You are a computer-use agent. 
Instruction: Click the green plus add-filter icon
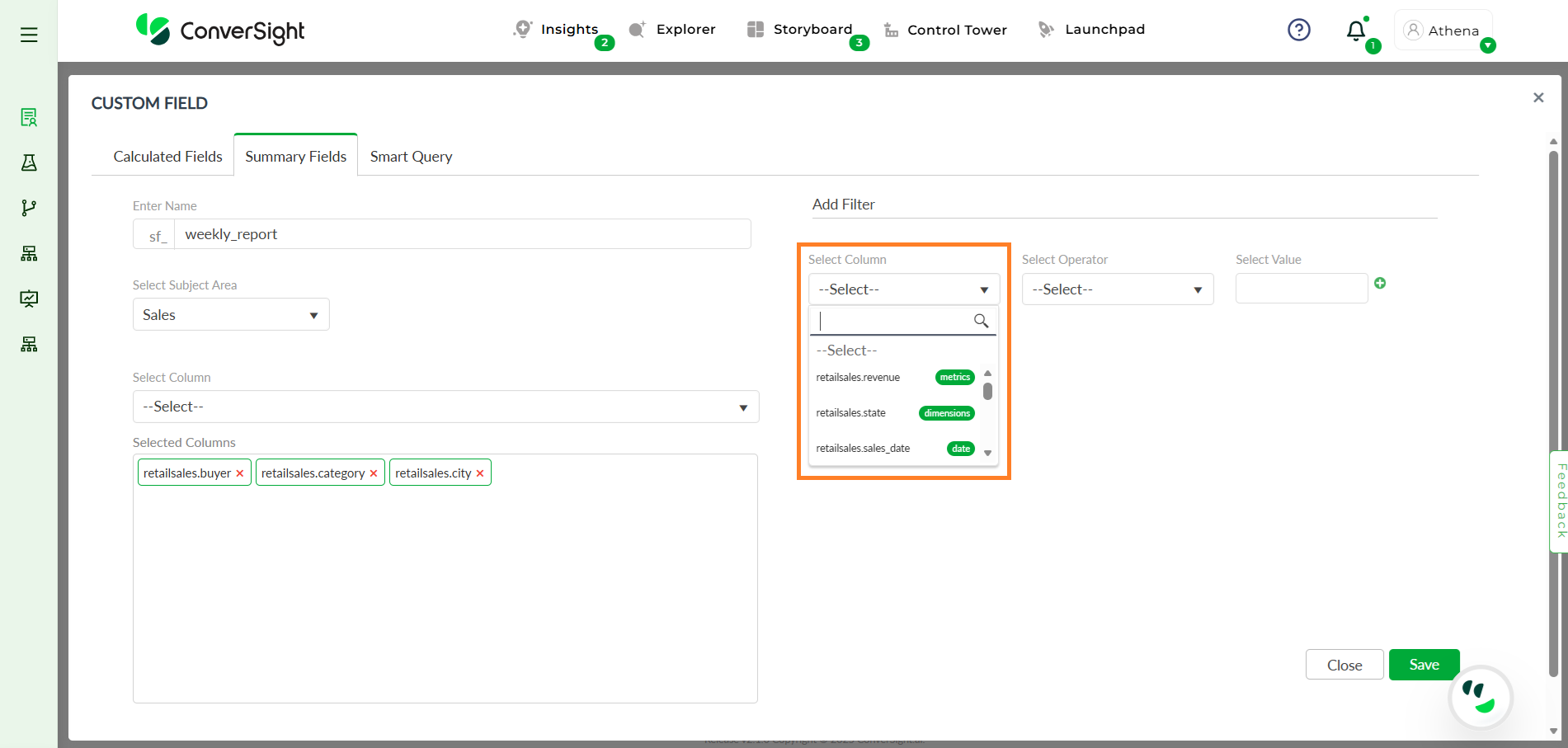(x=1380, y=284)
